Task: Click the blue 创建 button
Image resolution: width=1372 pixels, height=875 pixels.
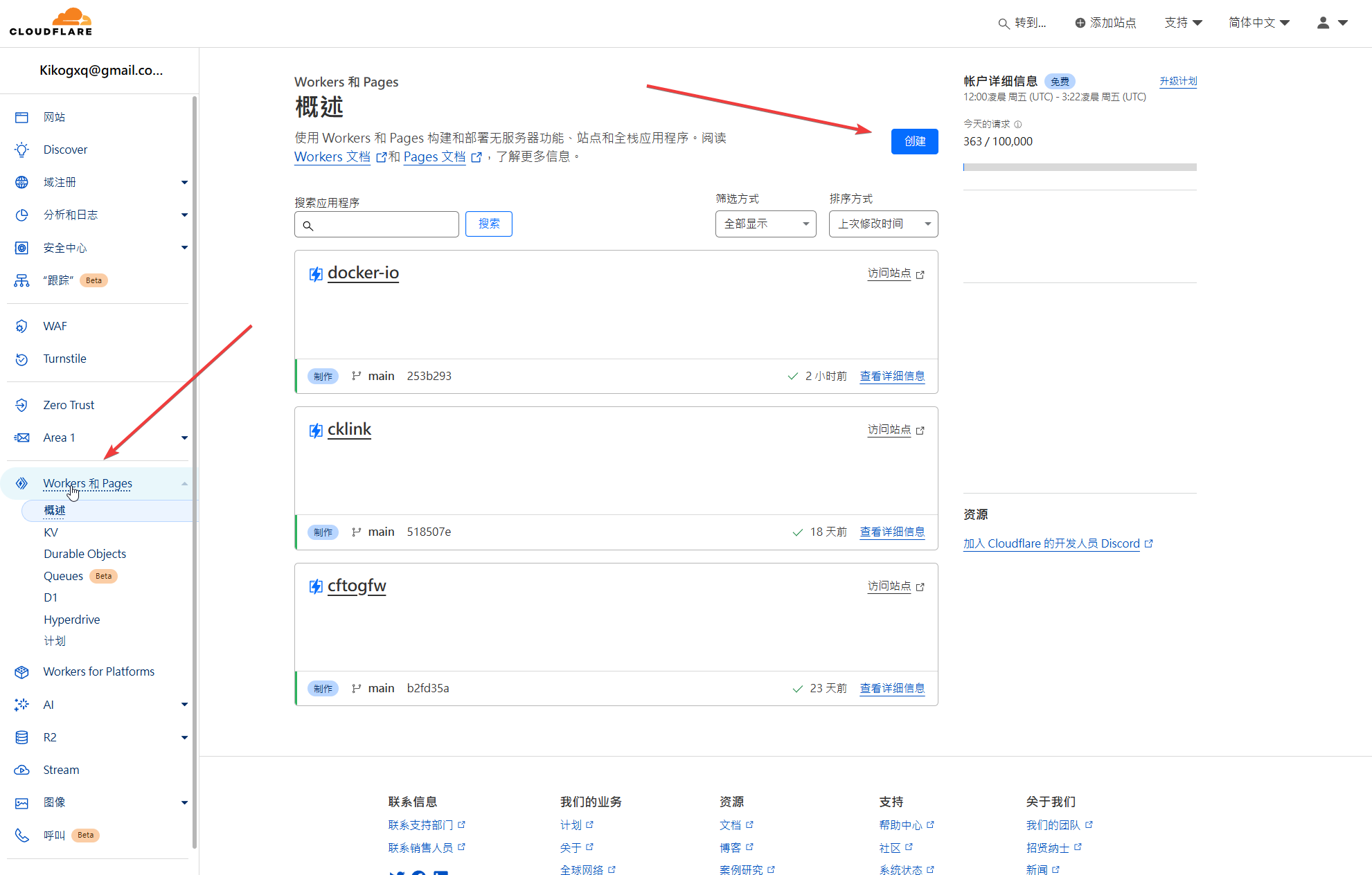Action: [914, 141]
